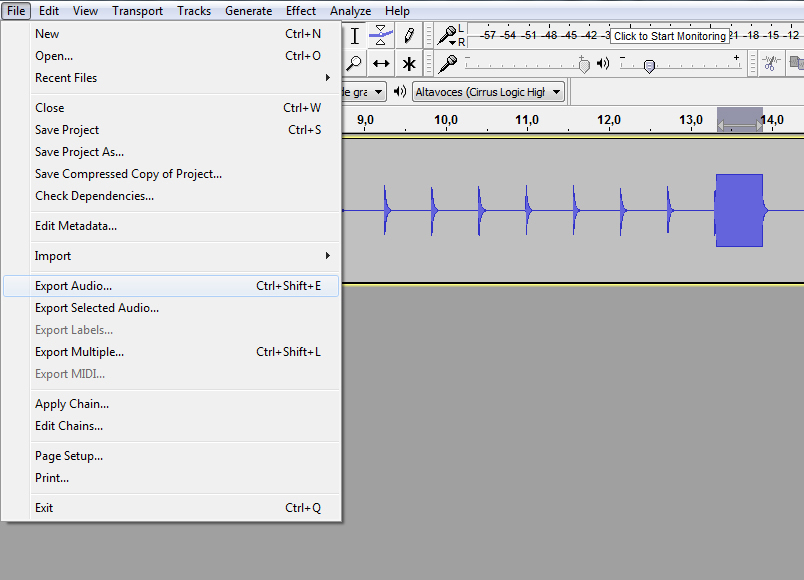Open the File menu

click(16, 11)
